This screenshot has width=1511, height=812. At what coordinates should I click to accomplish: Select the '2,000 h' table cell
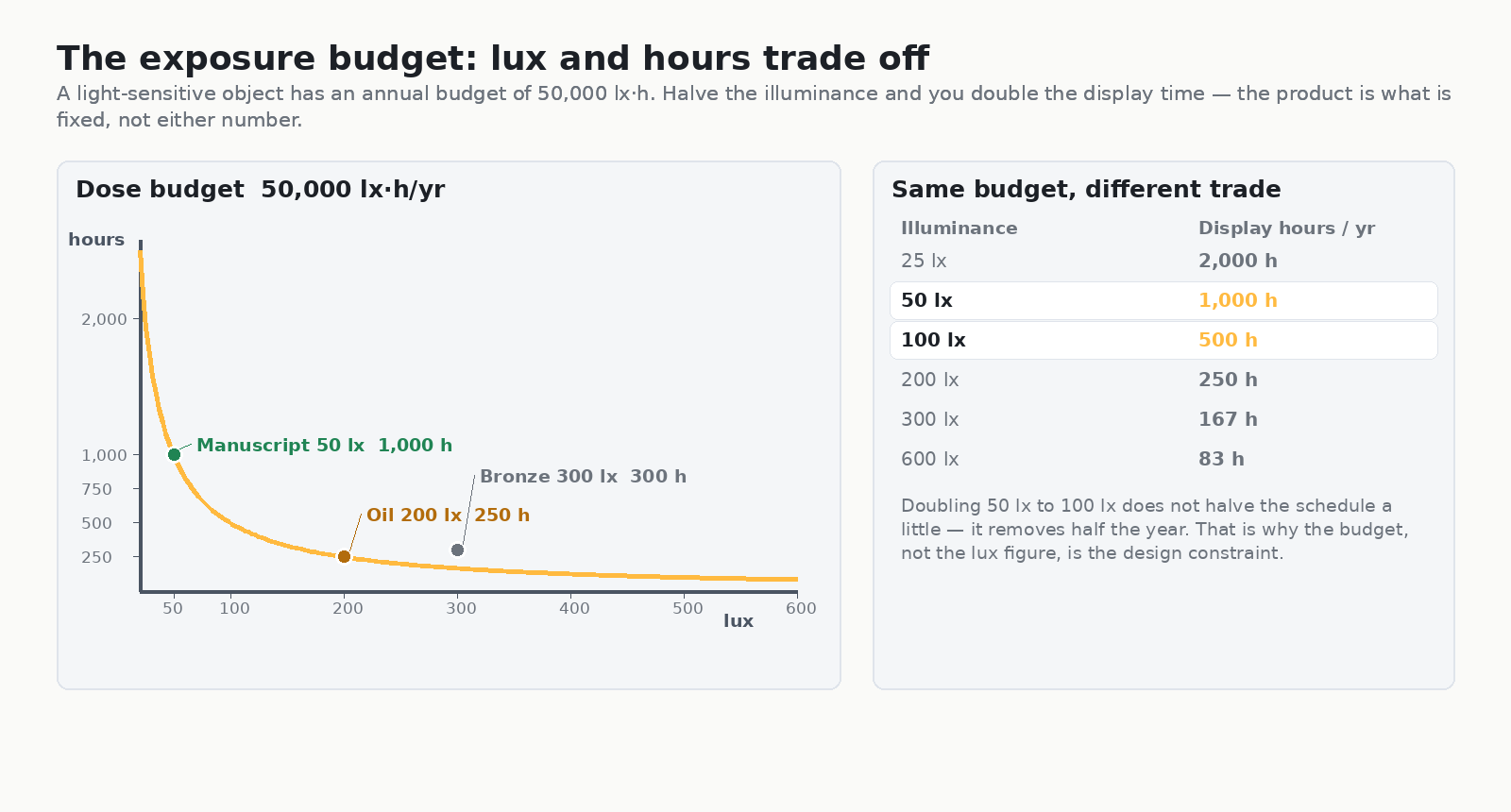pyautogui.click(x=1237, y=262)
